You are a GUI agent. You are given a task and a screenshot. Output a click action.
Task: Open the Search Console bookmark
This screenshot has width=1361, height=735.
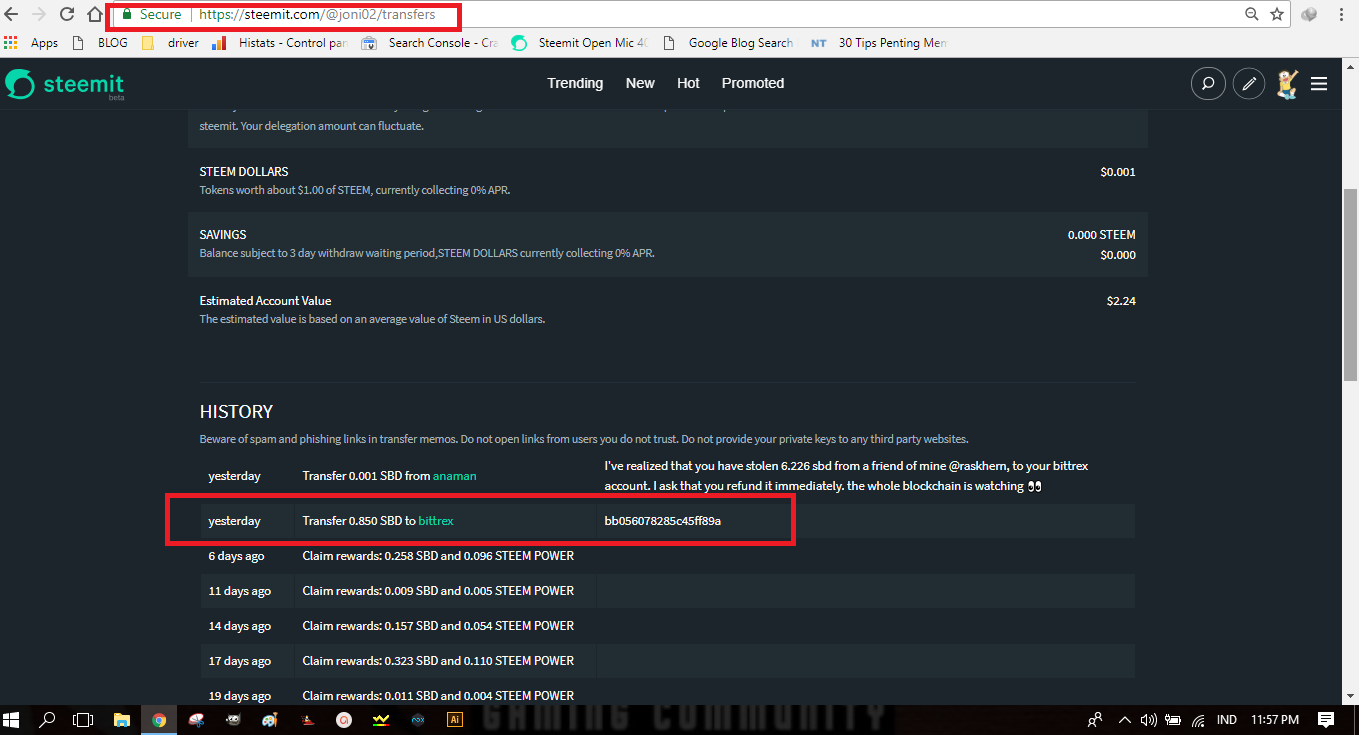point(430,43)
